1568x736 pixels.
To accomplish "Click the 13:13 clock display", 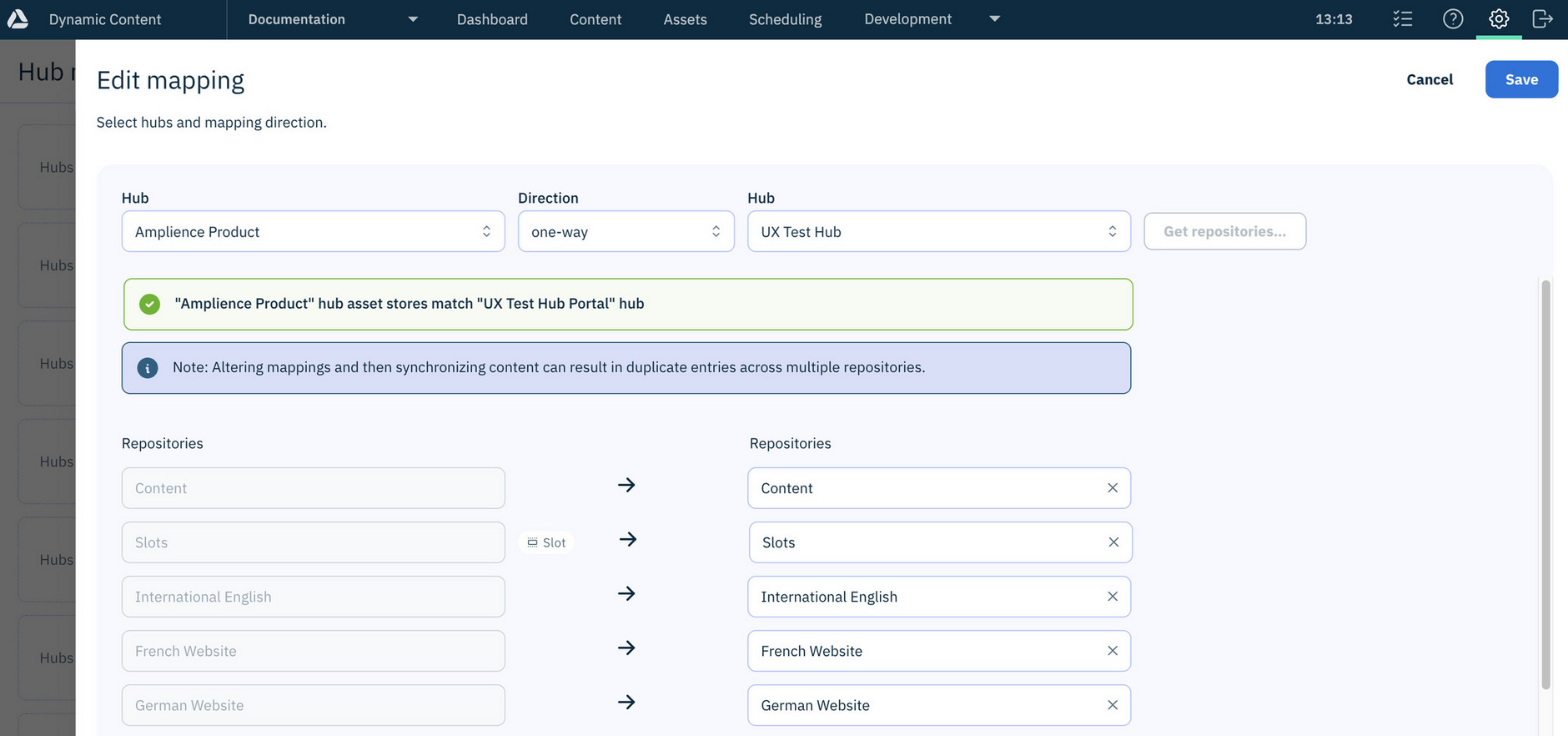I will pos(1334,19).
